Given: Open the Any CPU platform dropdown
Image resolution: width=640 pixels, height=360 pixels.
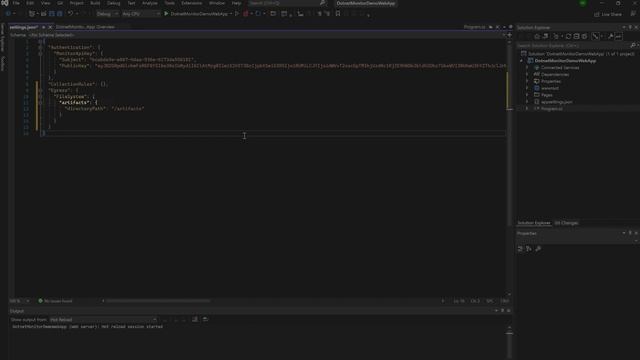Looking at the screenshot, I should (141, 14).
